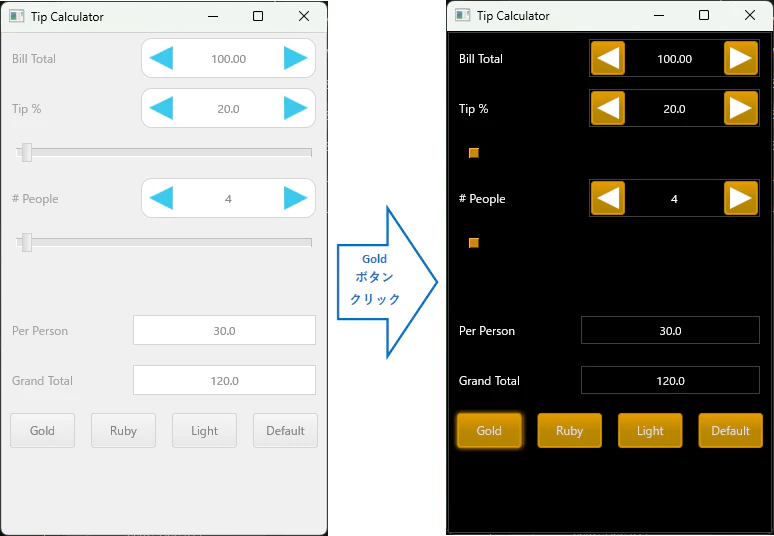Decrease # People in the light window

[x=161, y=198]
